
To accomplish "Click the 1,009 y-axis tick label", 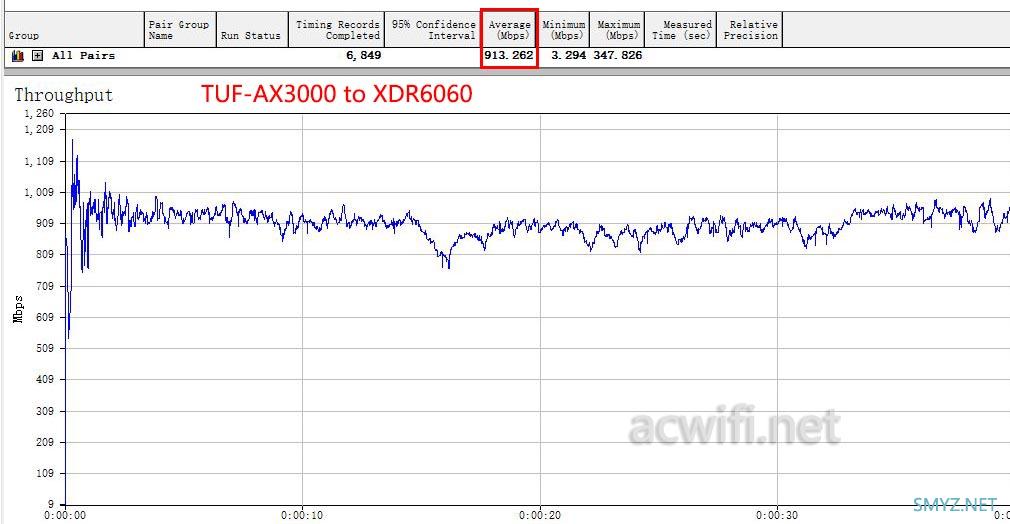I will pyautogui.click(x=39, y=192).
